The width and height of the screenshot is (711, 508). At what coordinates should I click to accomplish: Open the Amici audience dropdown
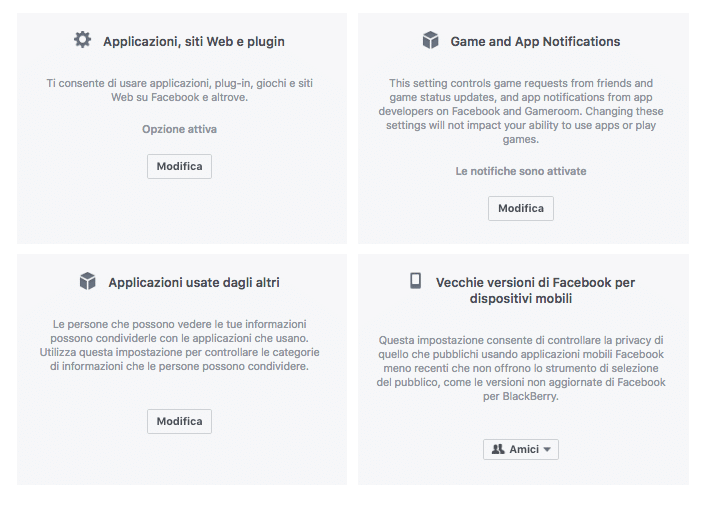521,450
